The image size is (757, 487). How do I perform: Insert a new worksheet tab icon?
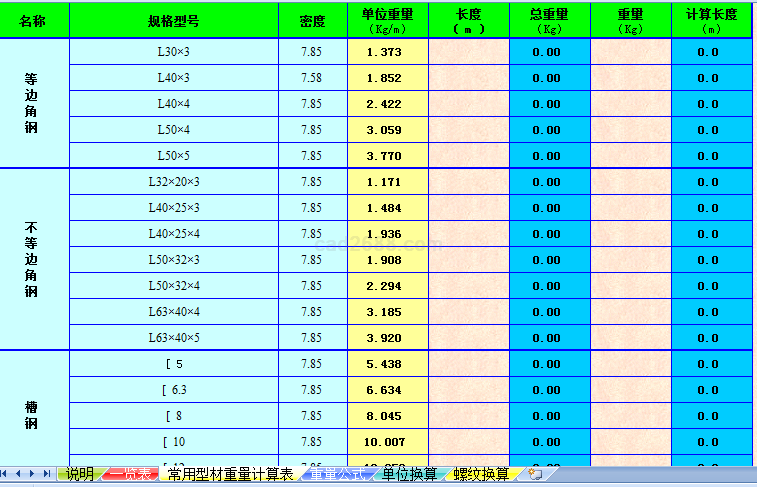tap(536, 474)
